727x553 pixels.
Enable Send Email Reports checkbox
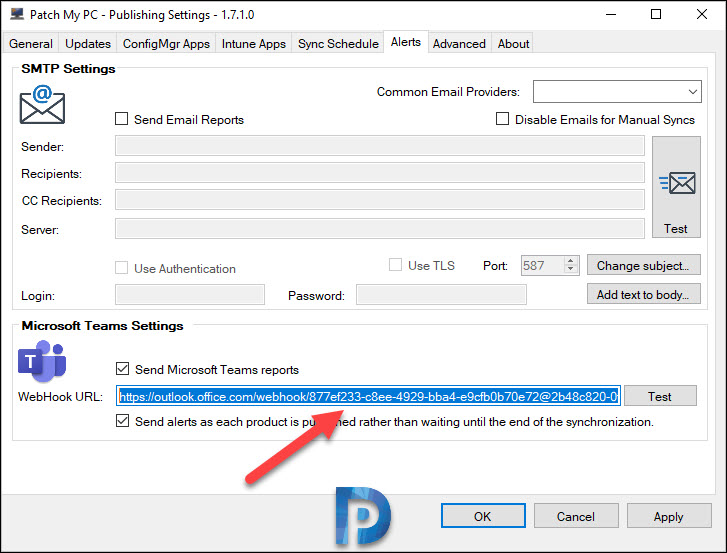[121, 119]
